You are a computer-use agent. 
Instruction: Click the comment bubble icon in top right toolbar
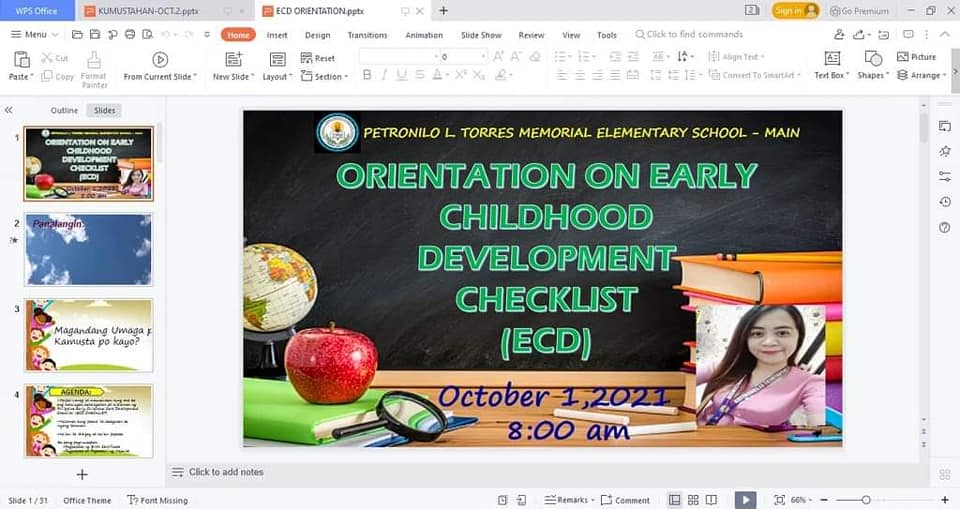click(909, 34)
